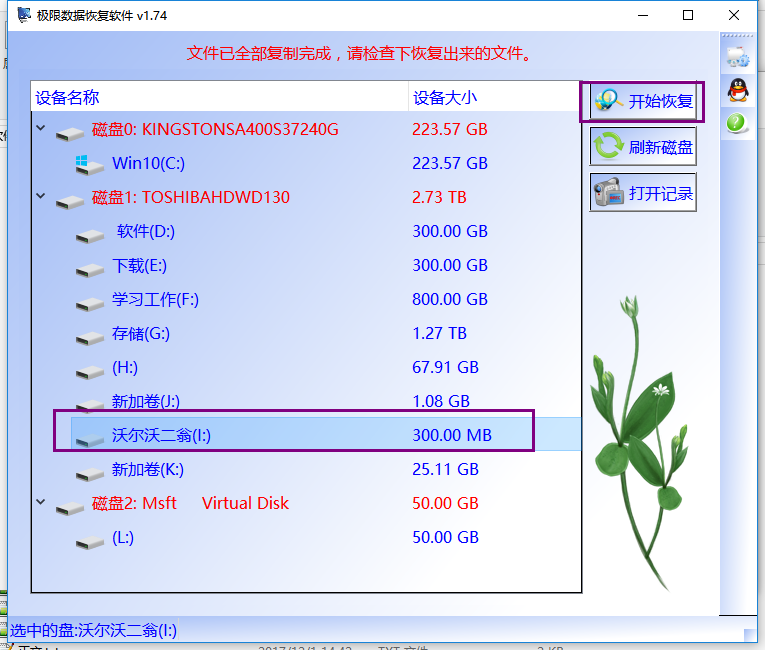The image size is (765, 650).
Task: Select the (L:) partition row
Action: (306, 537)
